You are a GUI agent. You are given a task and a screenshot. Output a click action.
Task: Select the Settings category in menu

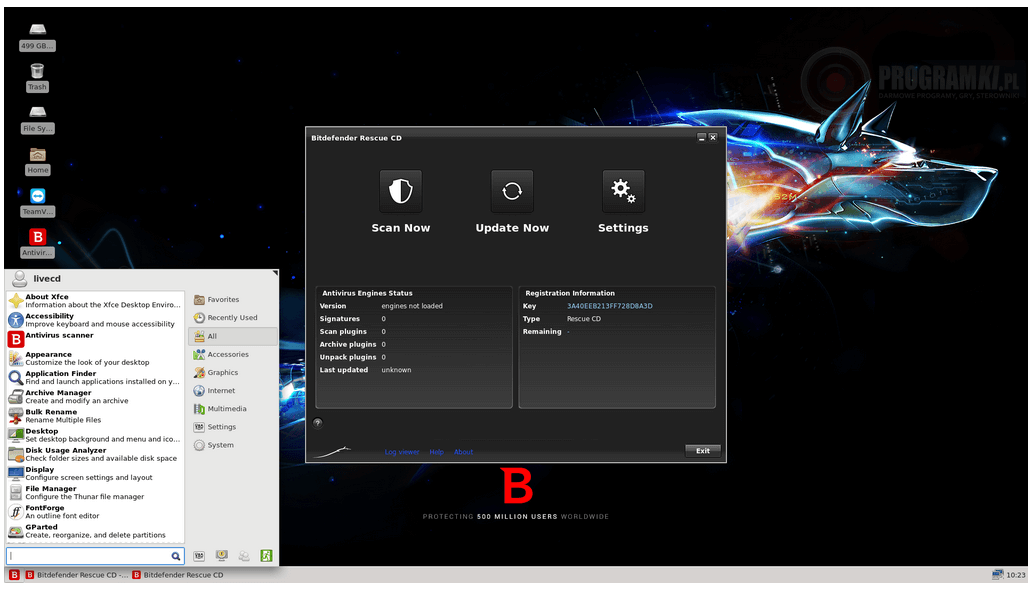[x=233, y=427]
